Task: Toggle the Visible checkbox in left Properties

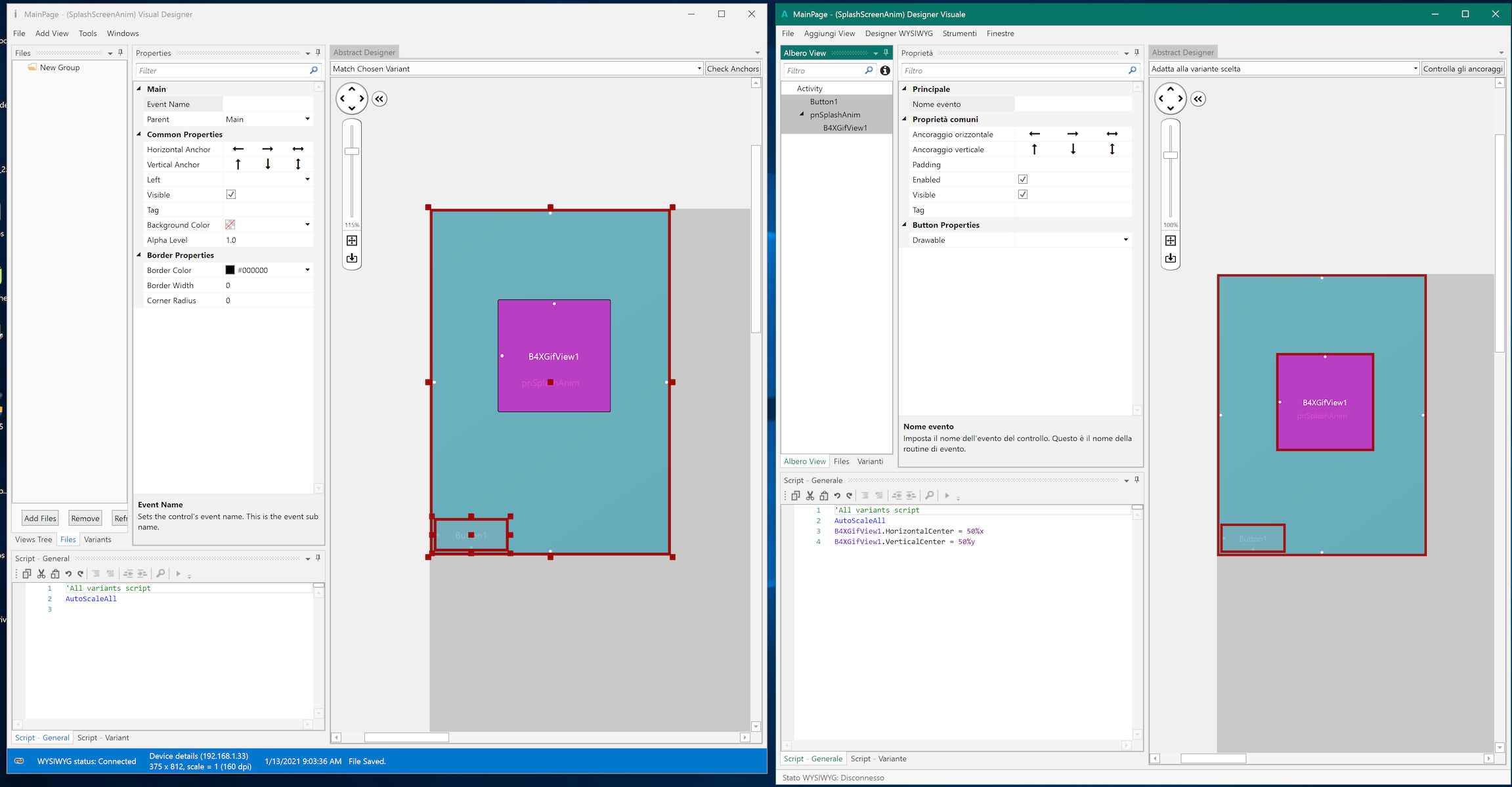Action: pyautogui.click(x=231, y=195)
